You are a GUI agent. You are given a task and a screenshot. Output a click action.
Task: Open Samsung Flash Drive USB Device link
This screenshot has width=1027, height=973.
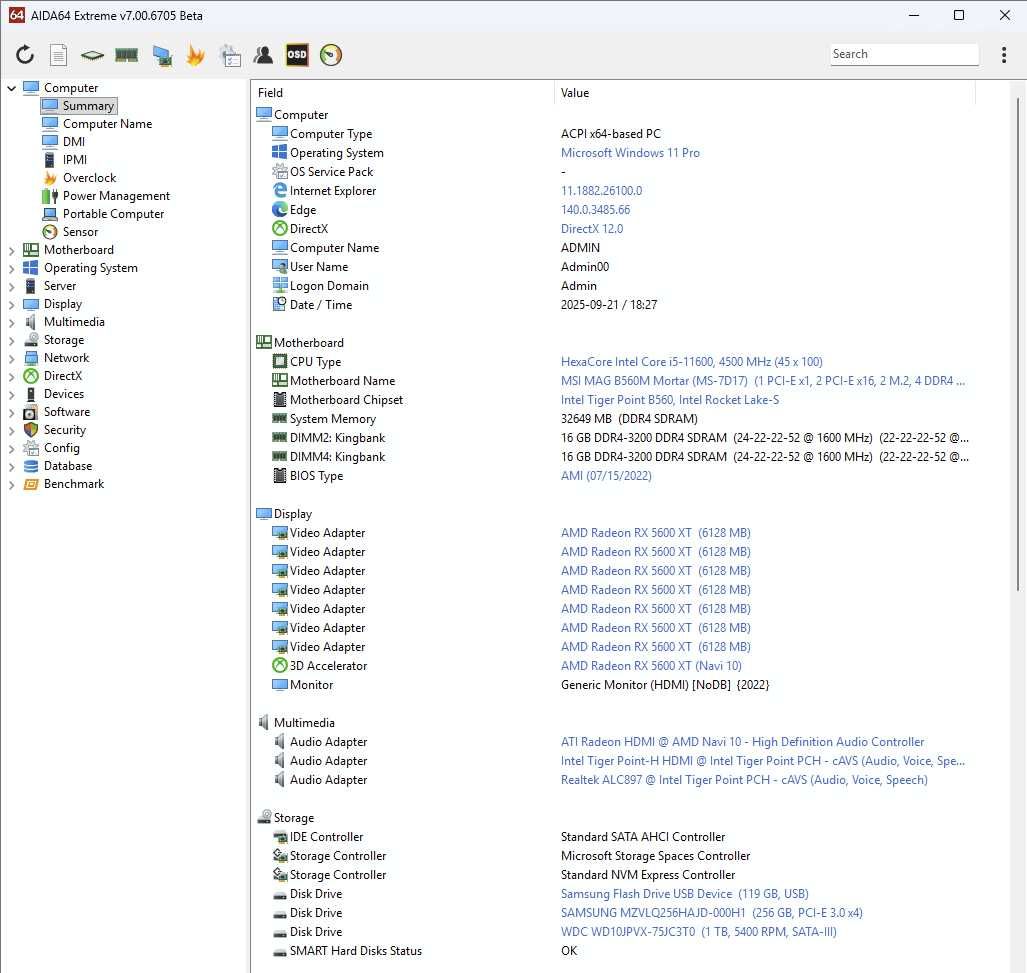tap(684, 893)
